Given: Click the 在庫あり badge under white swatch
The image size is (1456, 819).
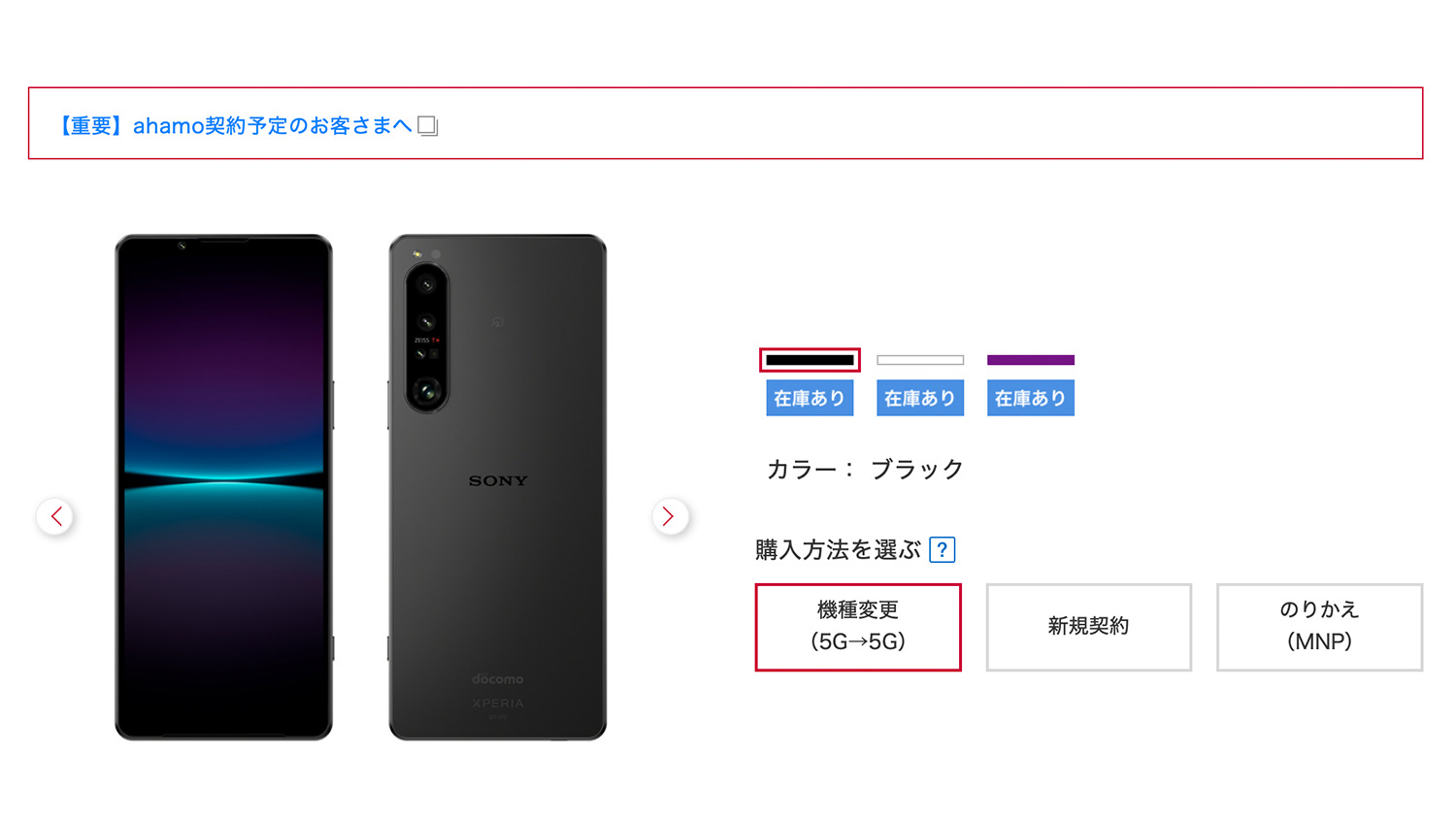Looking at the screenshot, I should [x=920, y=398].
